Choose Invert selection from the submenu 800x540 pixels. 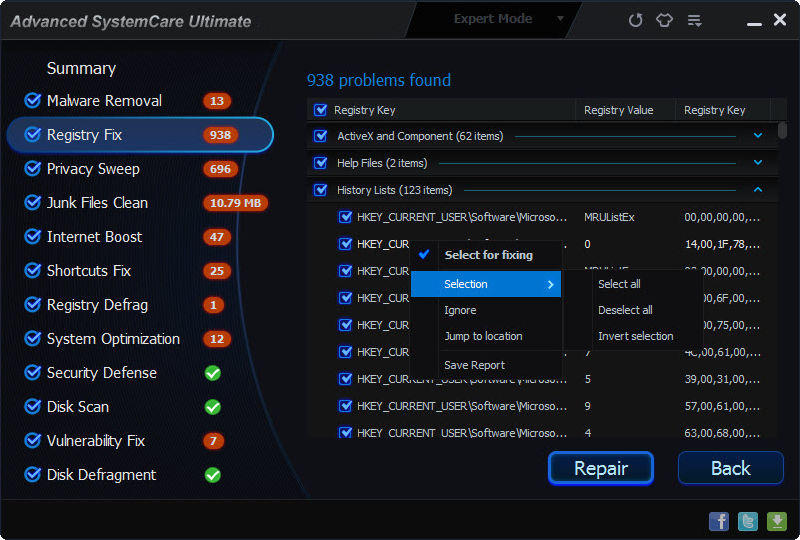click(636, 336)
